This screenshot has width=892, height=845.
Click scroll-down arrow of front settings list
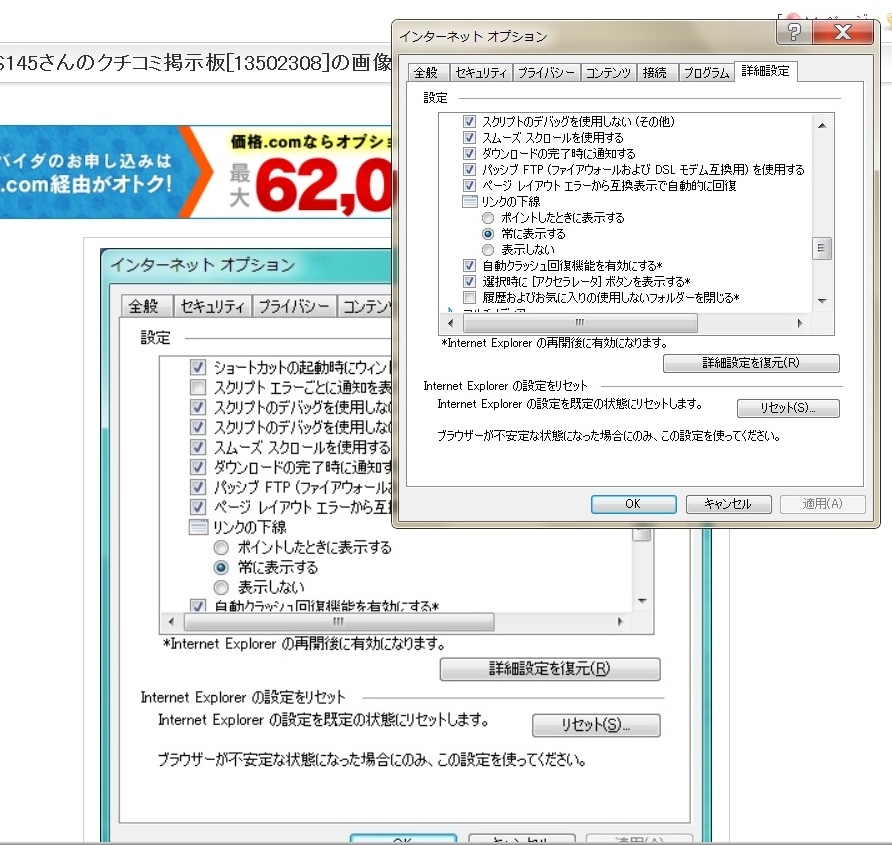(x=822, y=300)
